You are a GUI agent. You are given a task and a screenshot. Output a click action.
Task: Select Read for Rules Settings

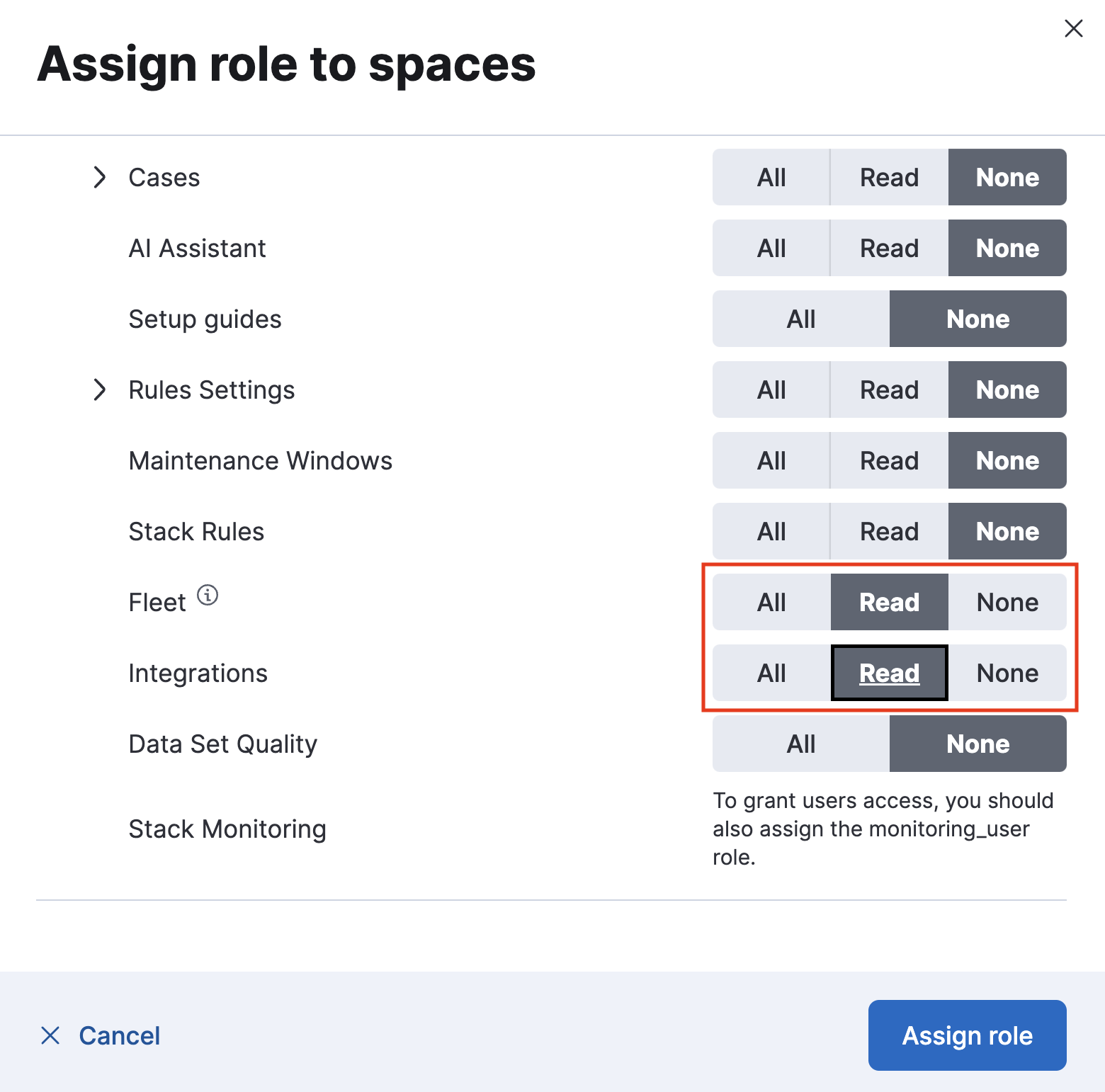click(889, 390)
